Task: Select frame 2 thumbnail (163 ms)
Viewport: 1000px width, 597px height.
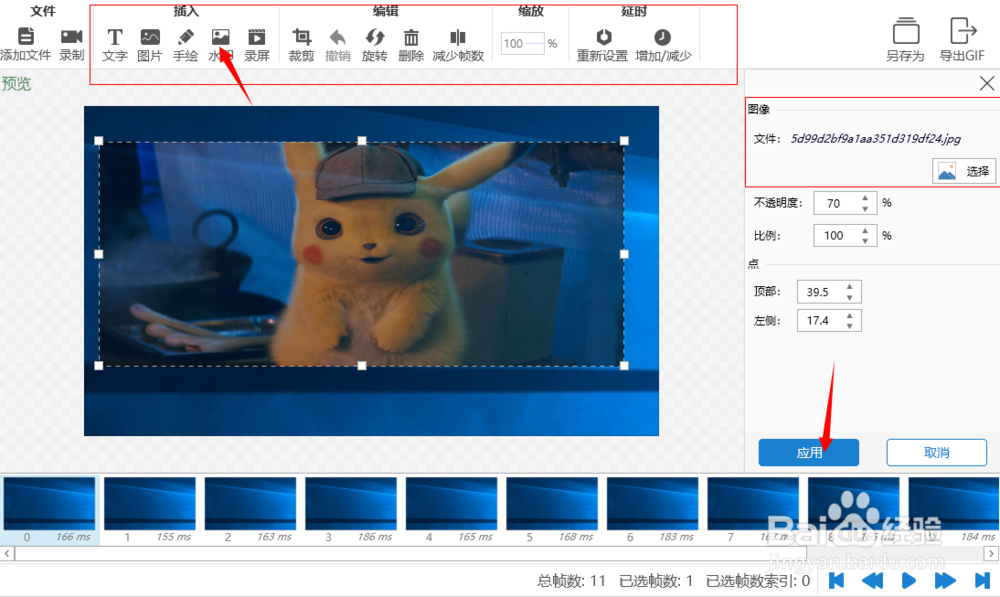Action: 251,504
